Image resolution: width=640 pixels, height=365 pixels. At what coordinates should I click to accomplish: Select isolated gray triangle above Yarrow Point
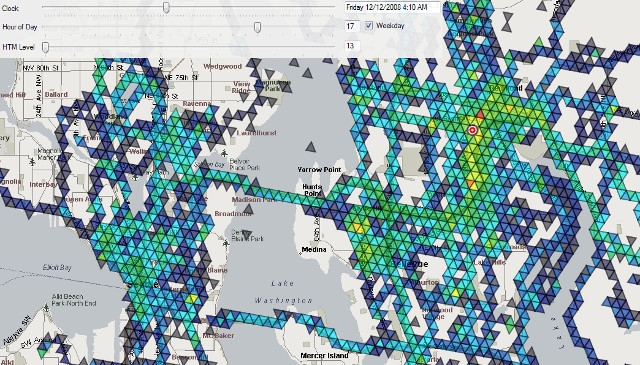click(311, 147)
